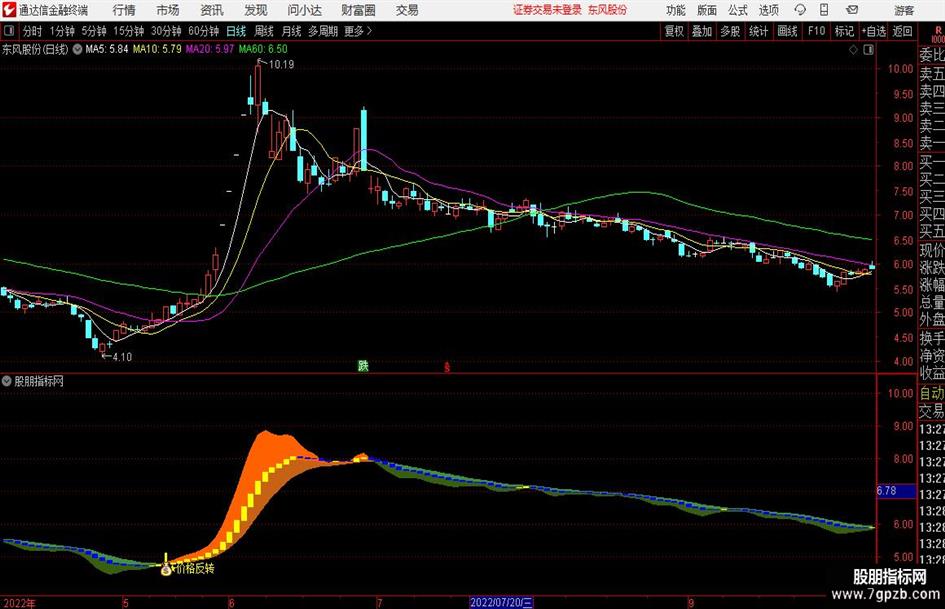Switch to 15分钟 period

tap(128, 31)
